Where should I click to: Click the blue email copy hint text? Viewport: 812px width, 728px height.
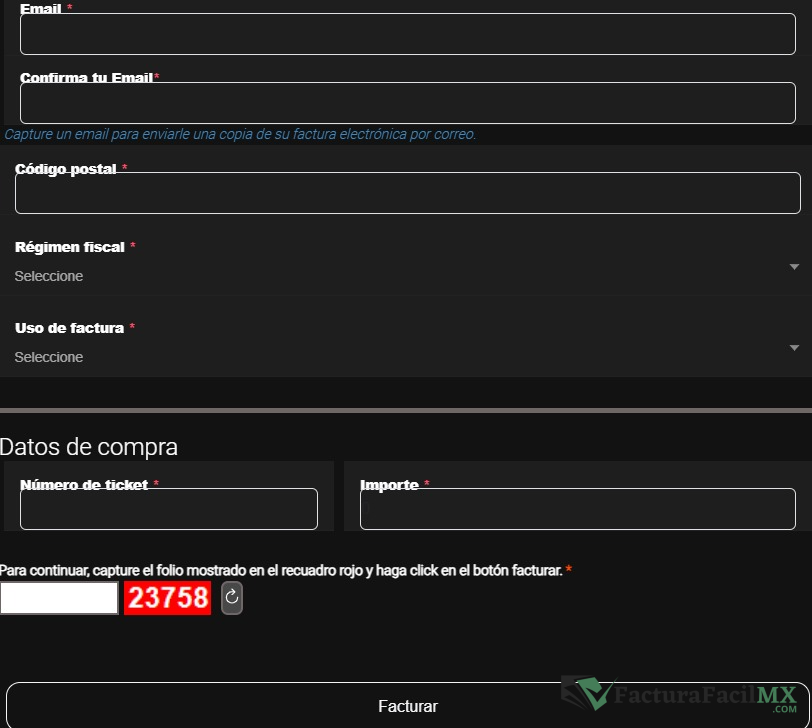tap(240, 134)
